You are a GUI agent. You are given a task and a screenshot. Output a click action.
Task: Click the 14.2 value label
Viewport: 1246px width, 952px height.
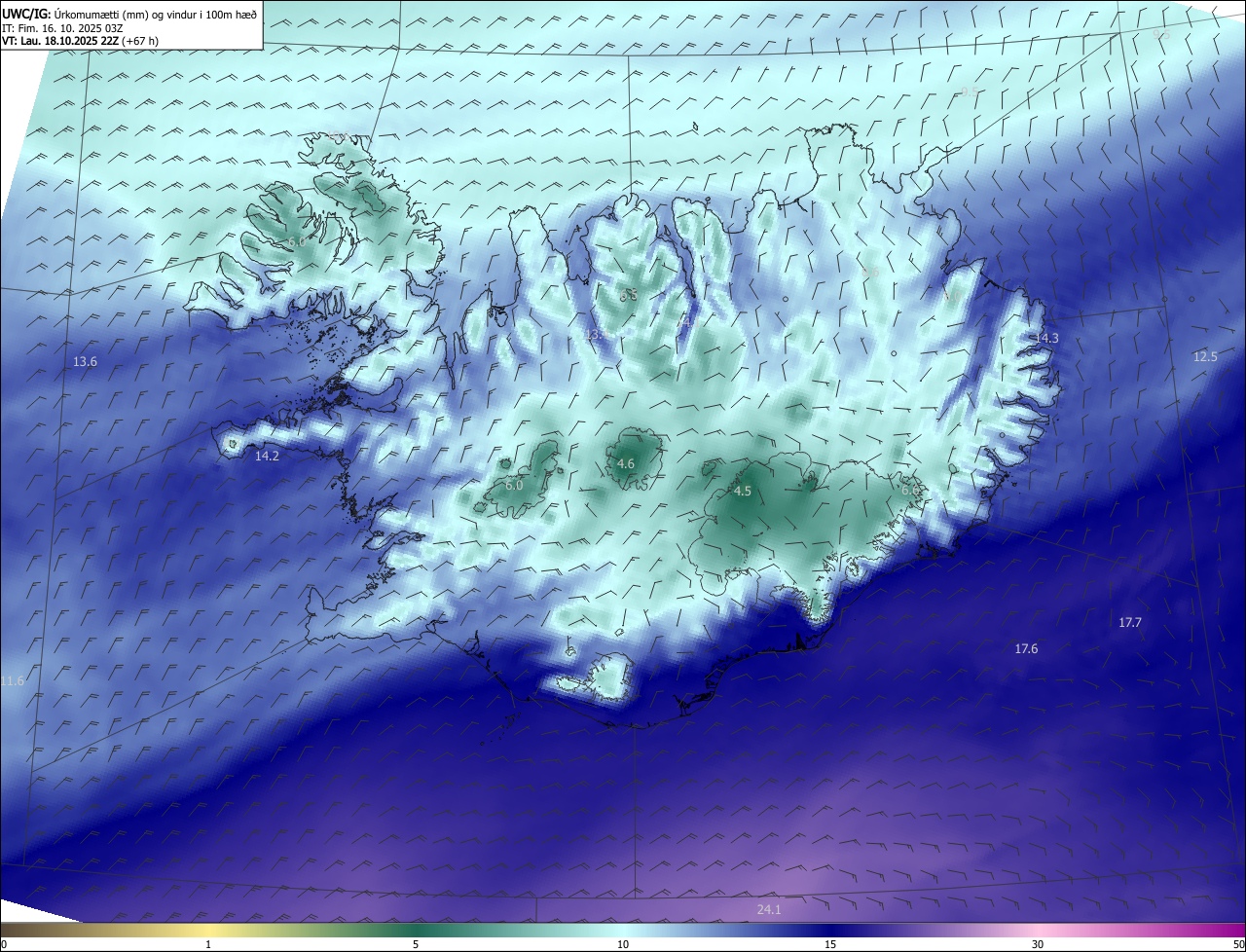pyautogui.click(x=267, y=456)
